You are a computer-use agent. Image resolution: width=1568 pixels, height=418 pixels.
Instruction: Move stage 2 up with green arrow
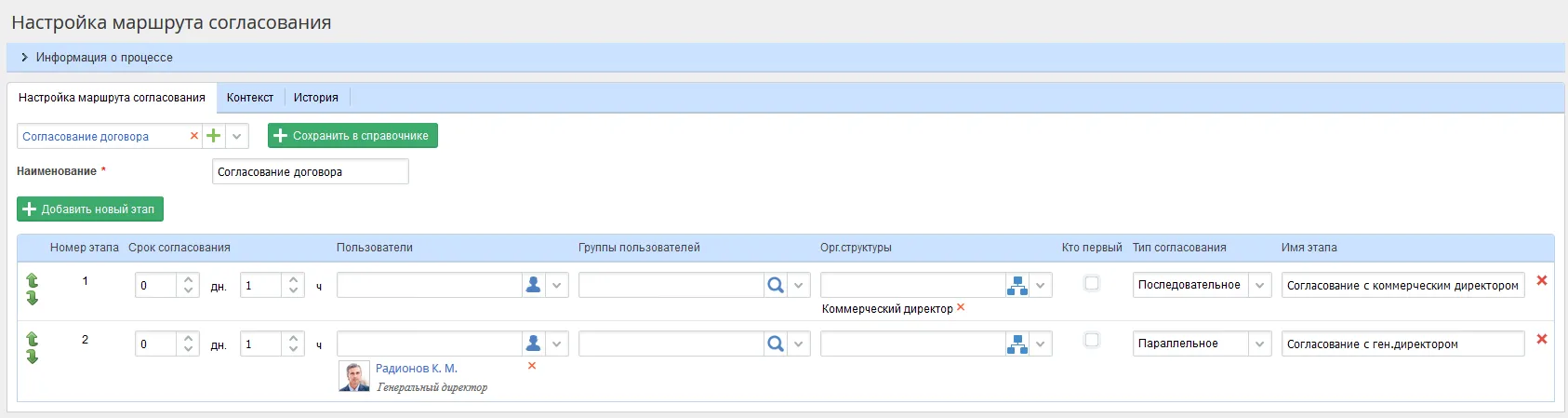coord(33,338)
